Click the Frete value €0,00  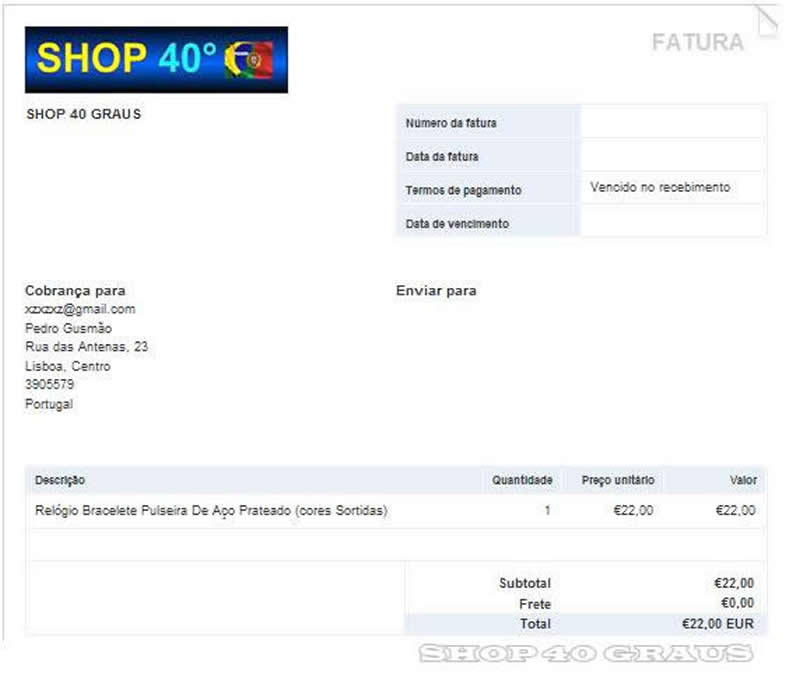(x=737, y=603)
